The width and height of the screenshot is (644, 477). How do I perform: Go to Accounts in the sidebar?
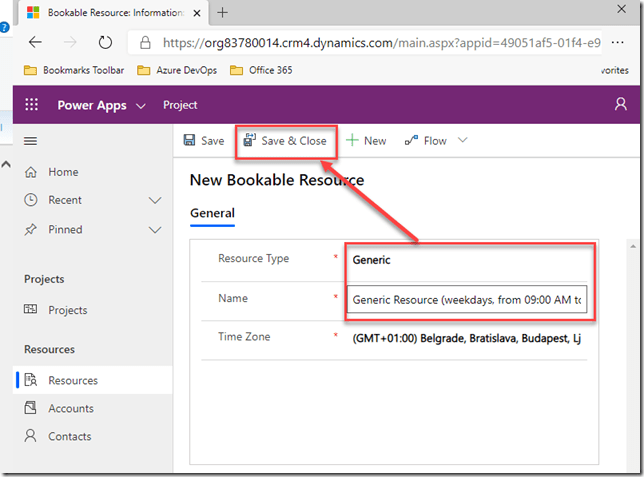click(x=71, y=408)
